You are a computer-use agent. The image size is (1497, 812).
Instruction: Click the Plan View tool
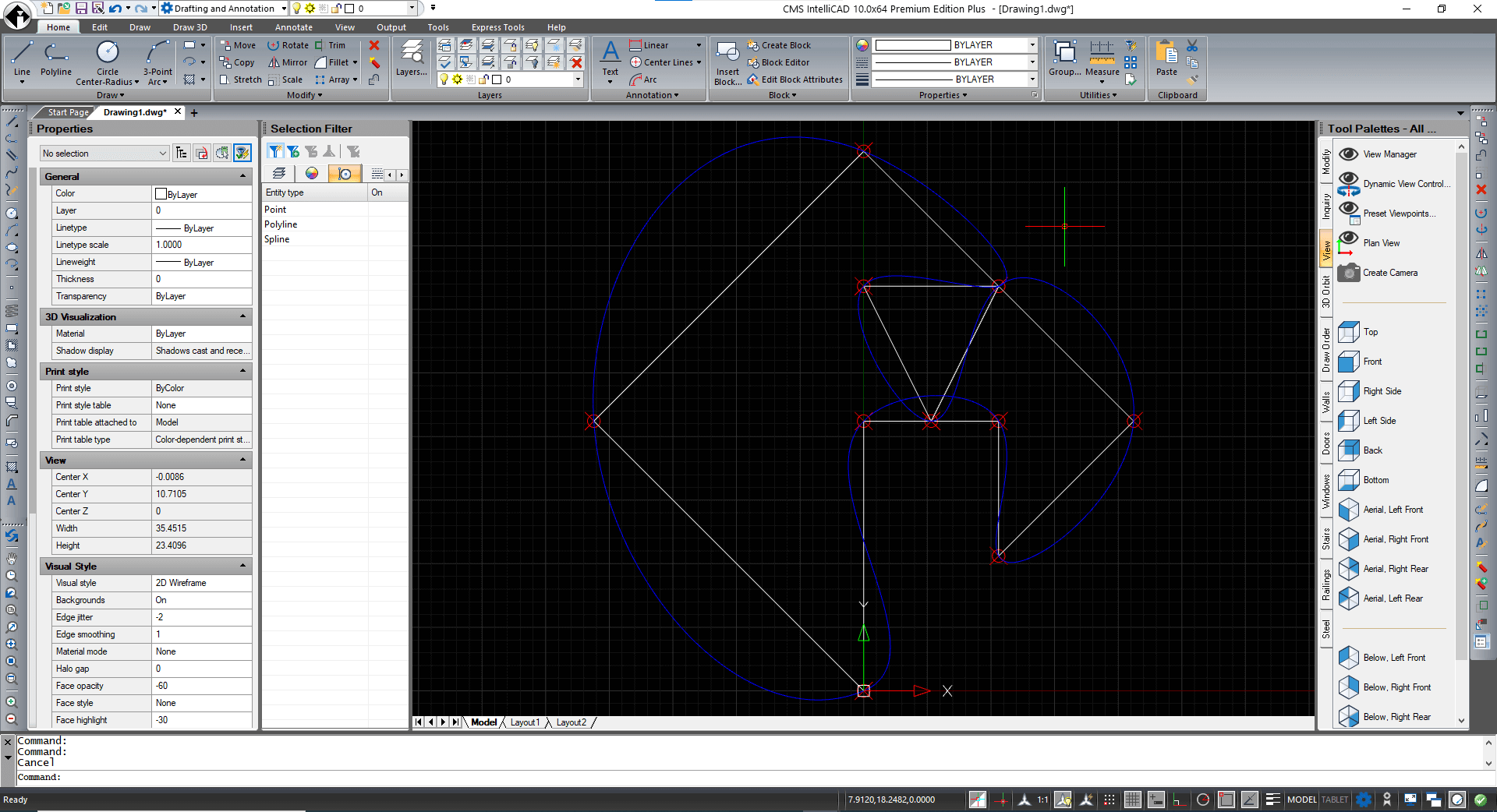coord(1370,243)
